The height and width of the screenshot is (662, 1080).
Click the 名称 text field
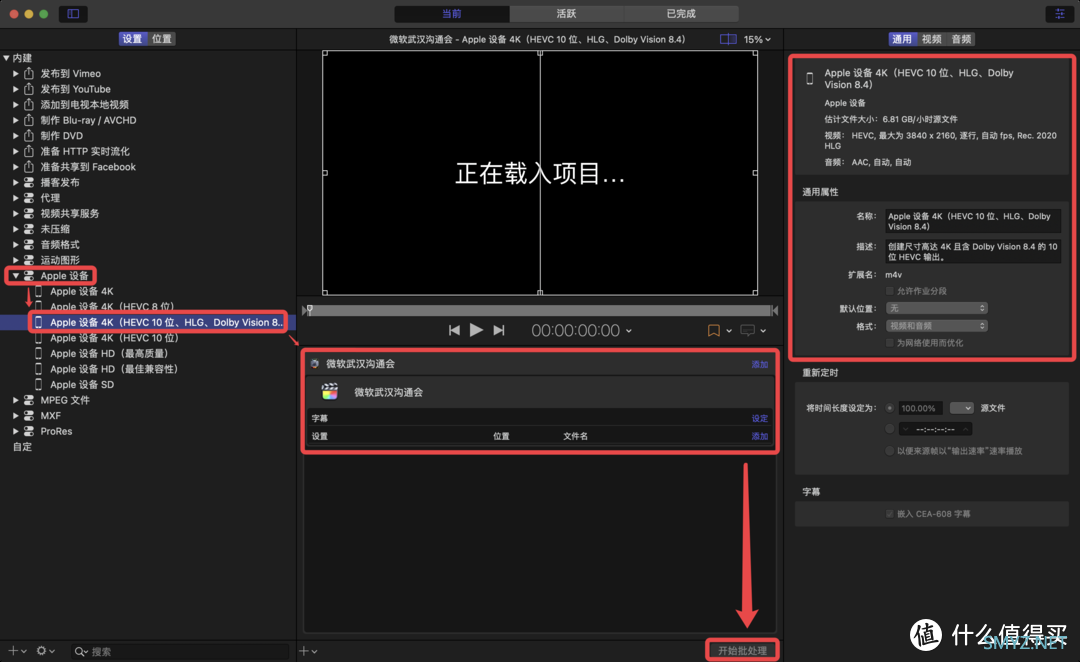pos(973,221)
